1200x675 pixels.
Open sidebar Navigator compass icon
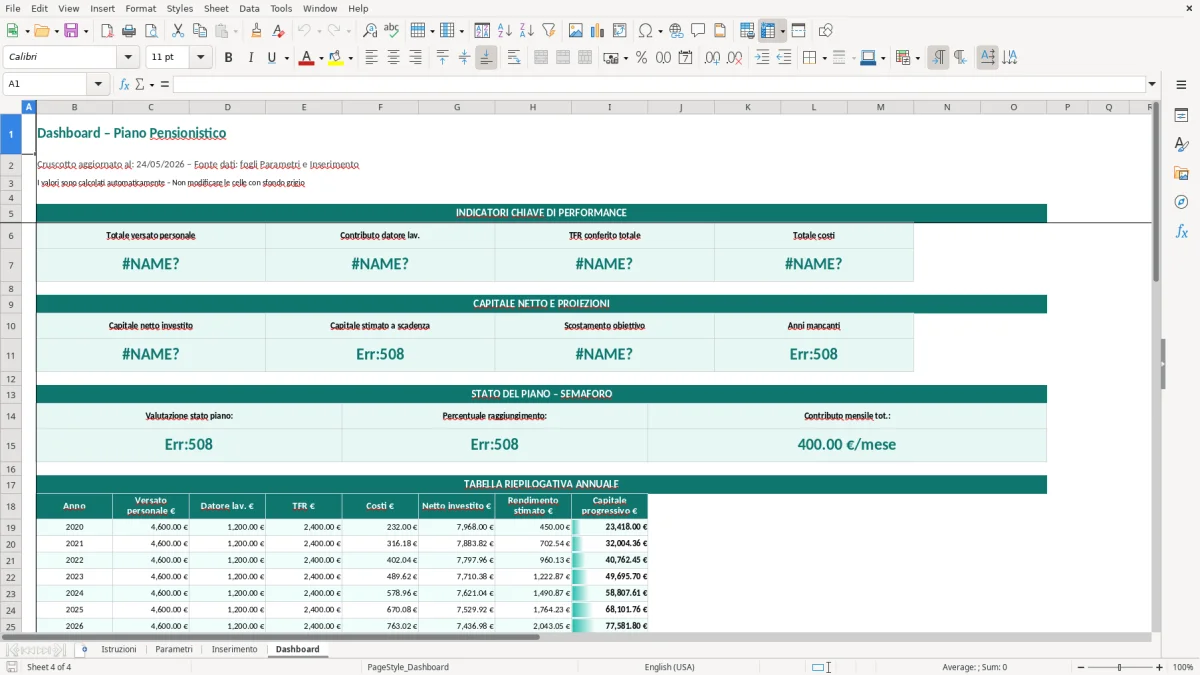pyautogui.click(x=1181, y=203)
